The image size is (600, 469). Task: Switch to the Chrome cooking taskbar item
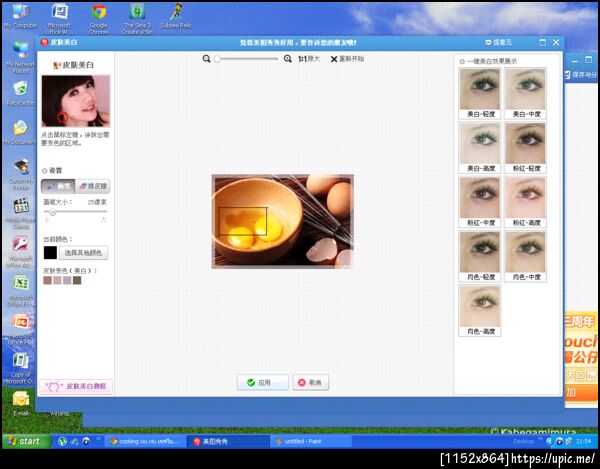(145, 441)
